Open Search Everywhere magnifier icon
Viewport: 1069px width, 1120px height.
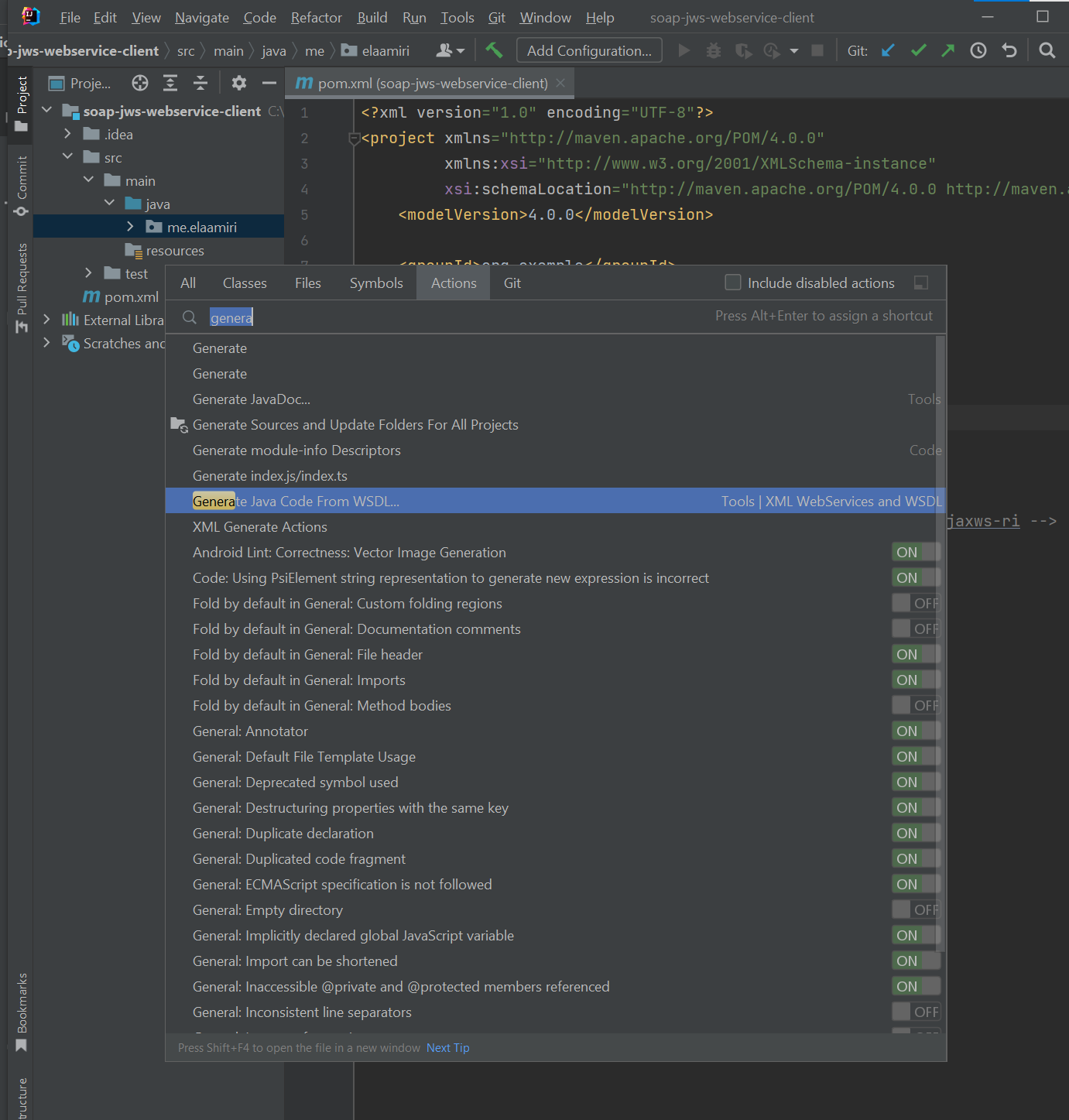coord(1047,50)
